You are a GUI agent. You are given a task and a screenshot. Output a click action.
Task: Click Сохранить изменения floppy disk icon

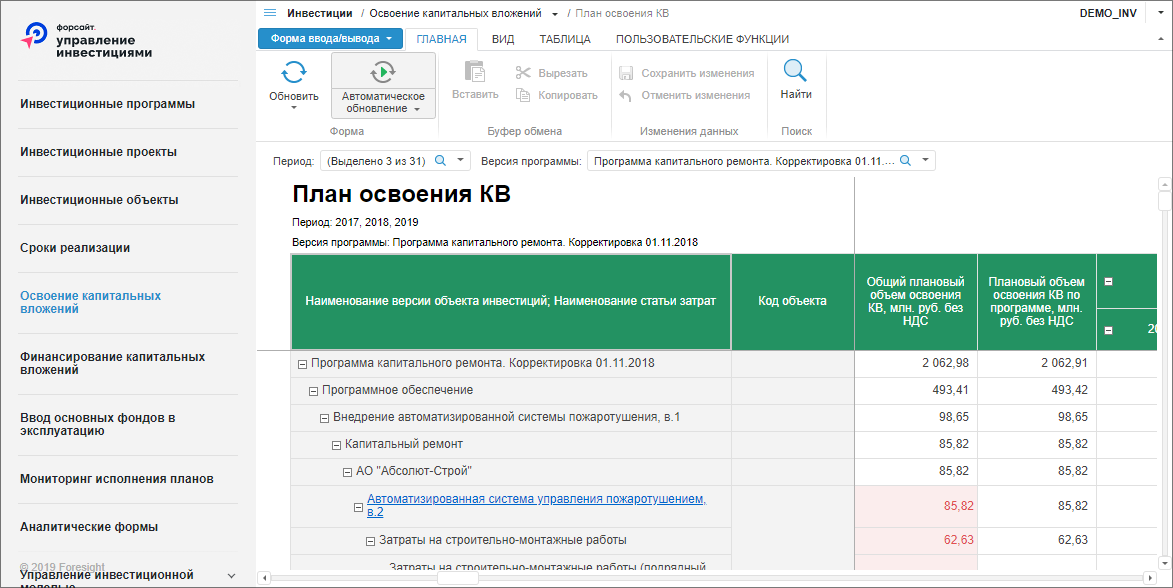626,73
